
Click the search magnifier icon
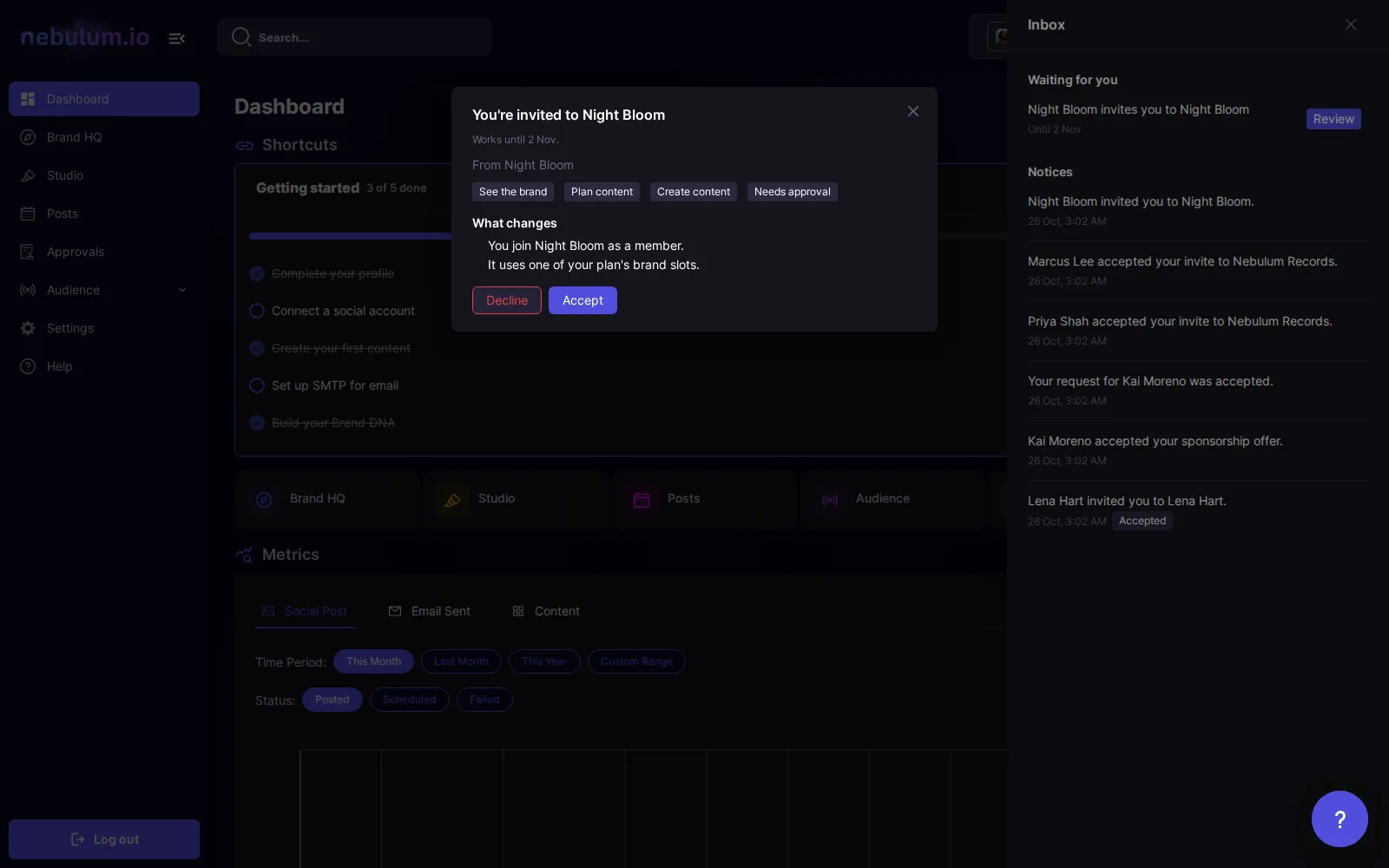pos(241,37)
